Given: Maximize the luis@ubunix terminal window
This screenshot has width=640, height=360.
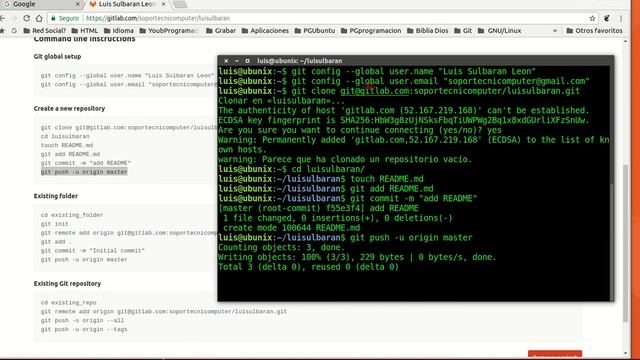Looking at the screenshot, I should pos(247,61).
